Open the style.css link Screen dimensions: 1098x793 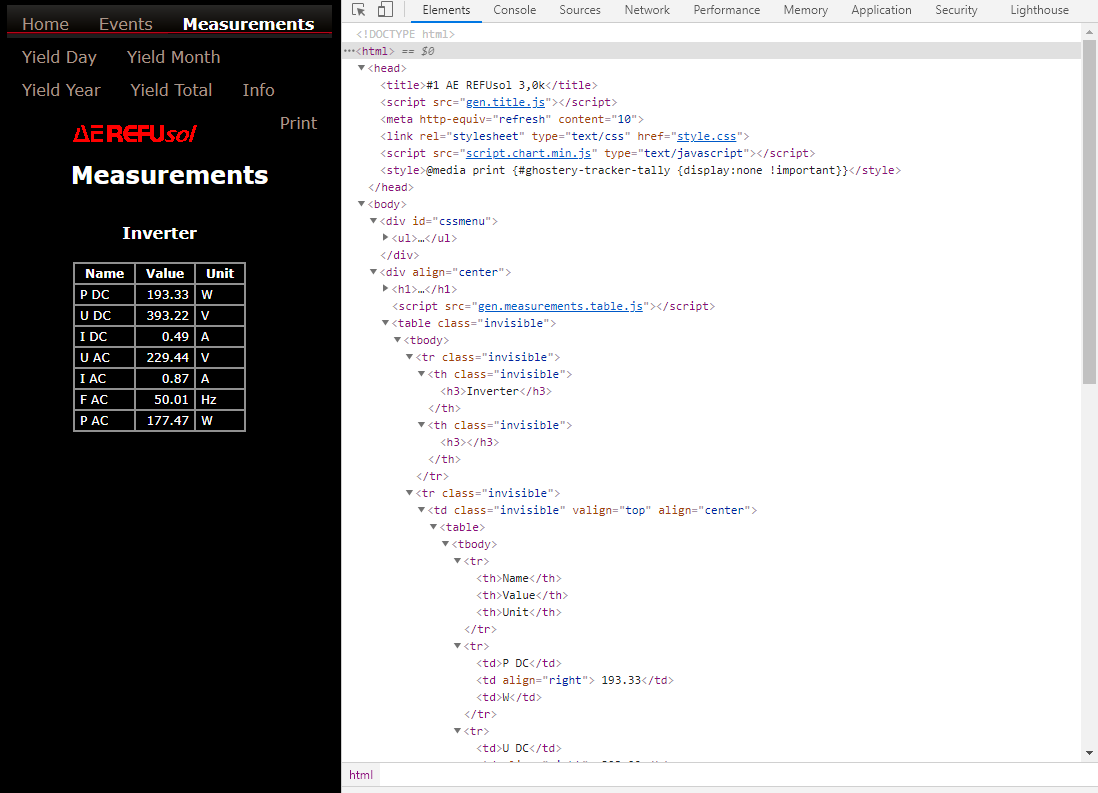click(x=706, y=136)
